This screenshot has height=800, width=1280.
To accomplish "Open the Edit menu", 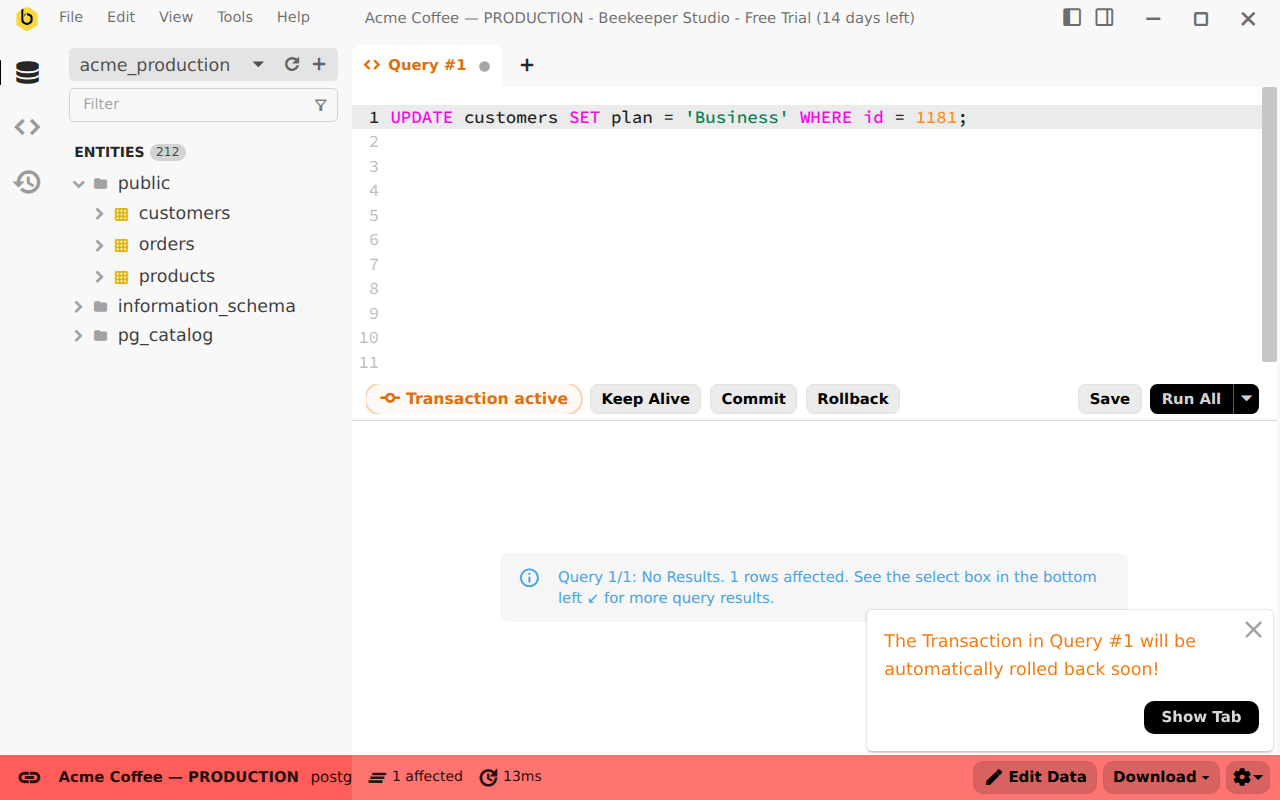I will tap(121, 17).
